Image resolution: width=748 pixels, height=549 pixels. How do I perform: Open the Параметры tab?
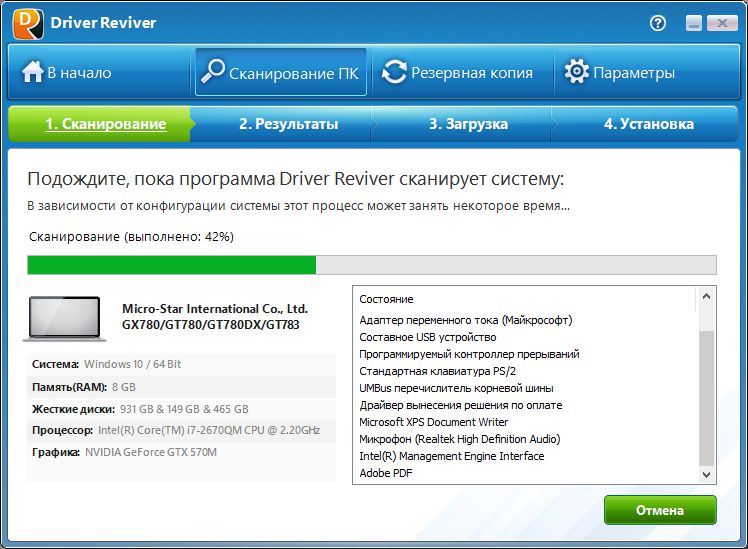[646, 72]
